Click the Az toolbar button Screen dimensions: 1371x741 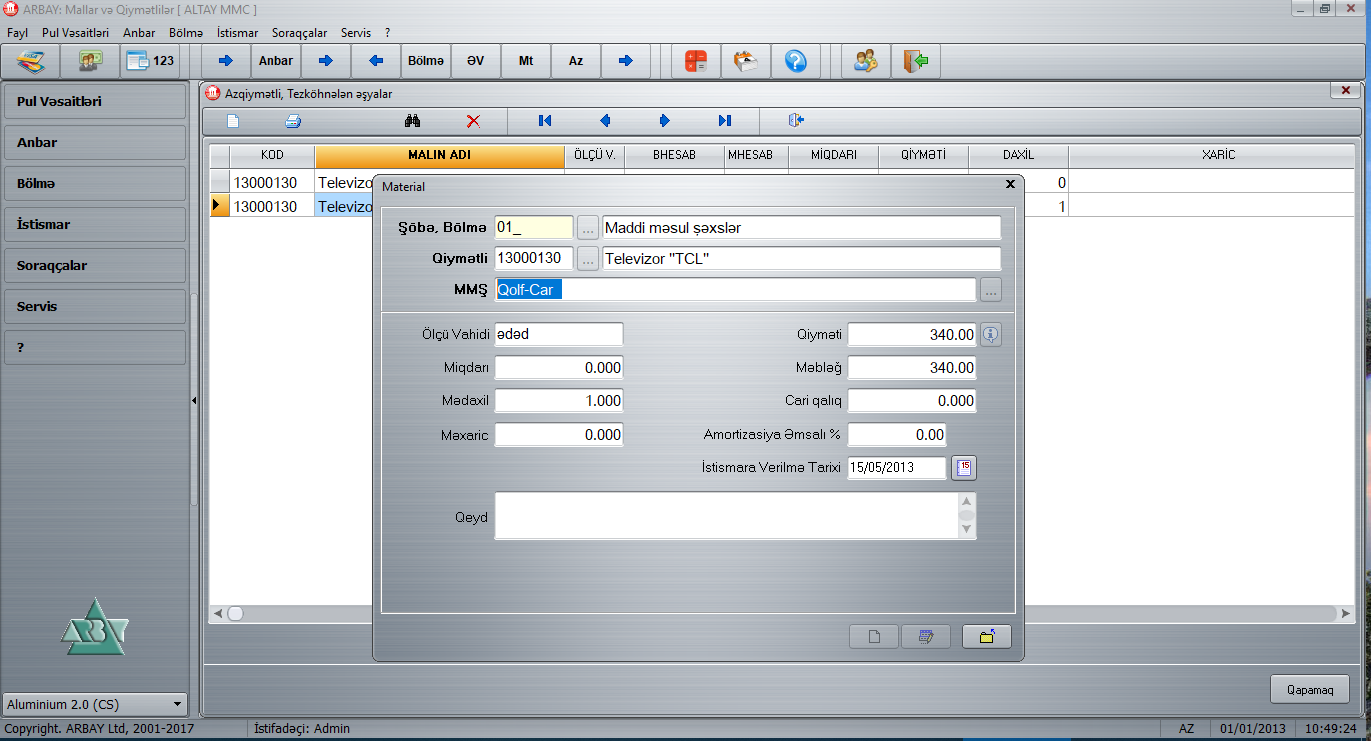point(576,61)
